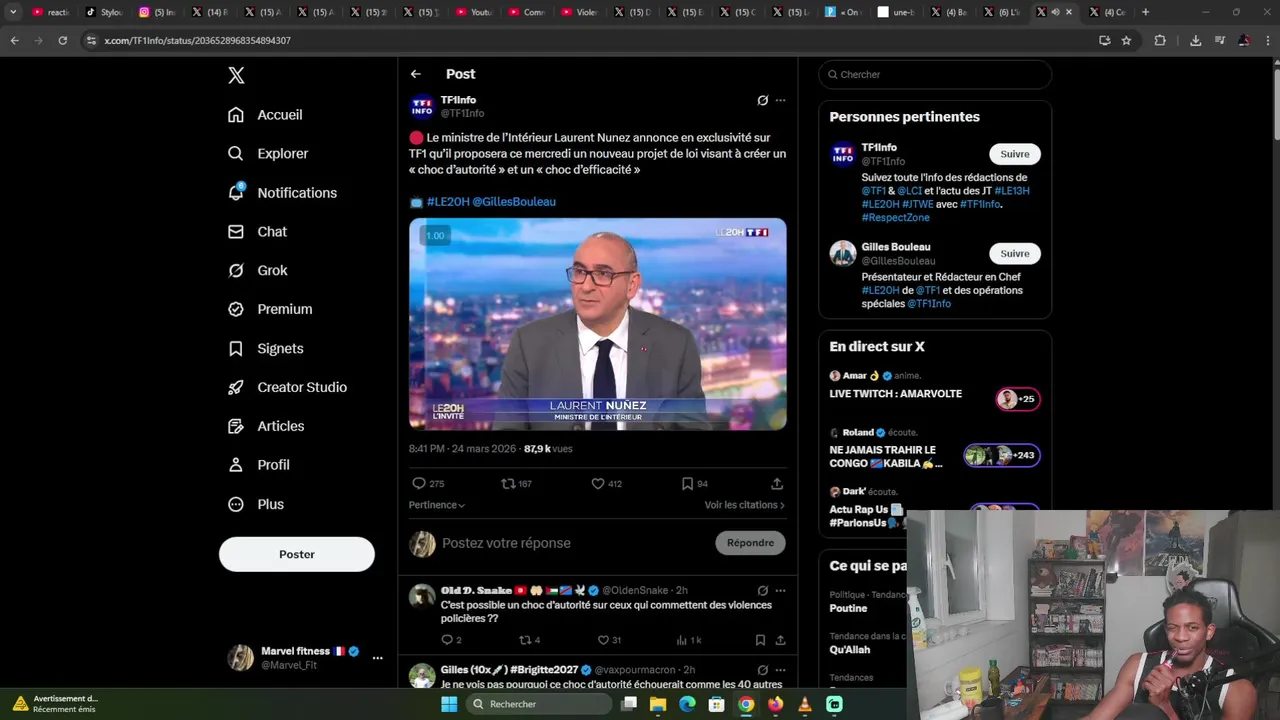
Task: Open Profil page
Action: pyautogui.click(x=258, y=466)
